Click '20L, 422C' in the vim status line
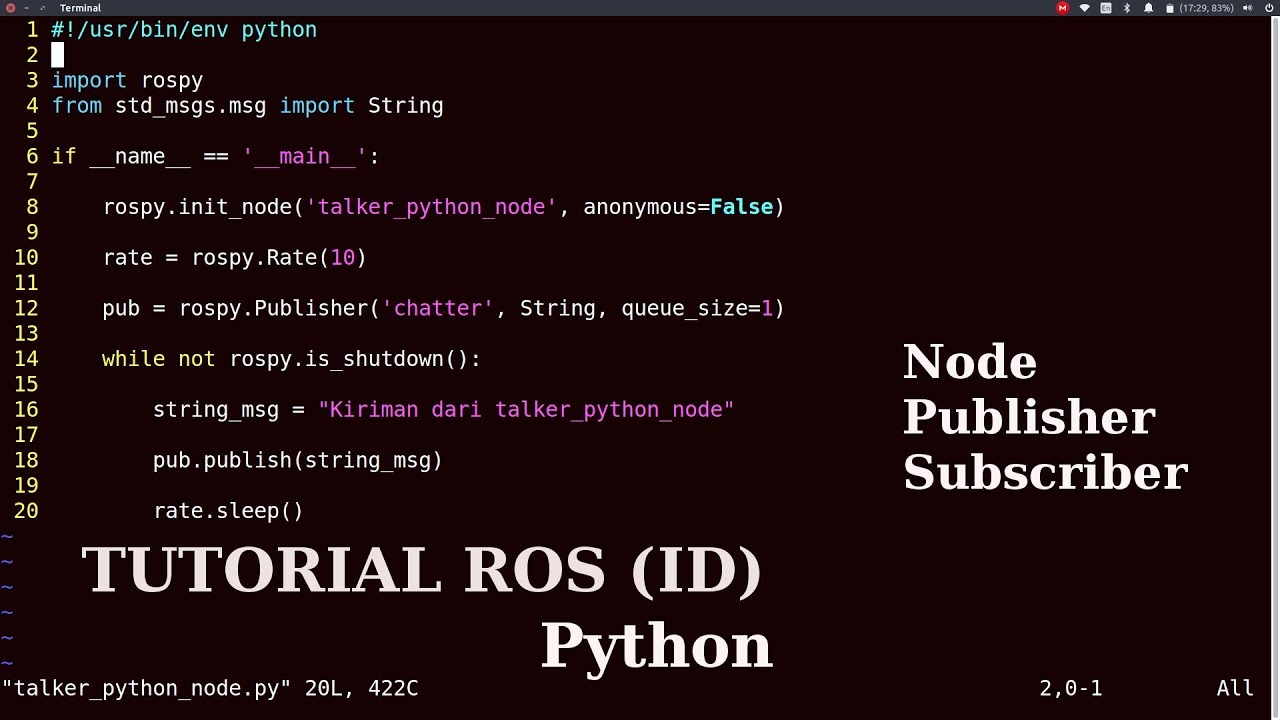 (x=361, y=688)
